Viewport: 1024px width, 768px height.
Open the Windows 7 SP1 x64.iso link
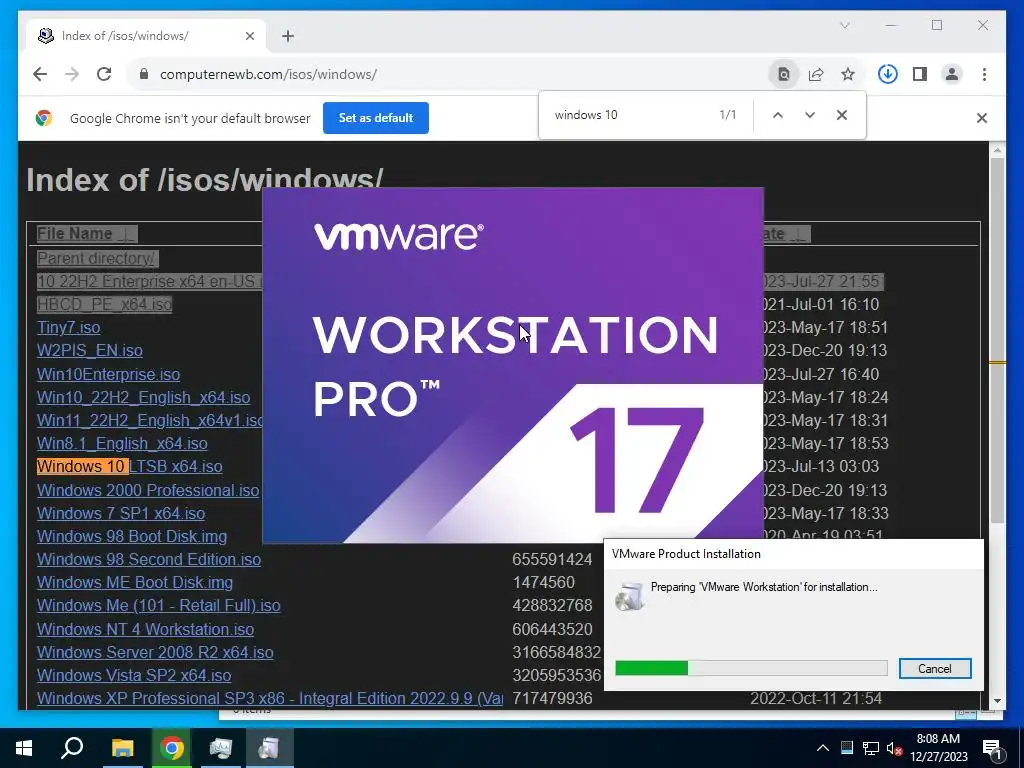click(121, 513)
